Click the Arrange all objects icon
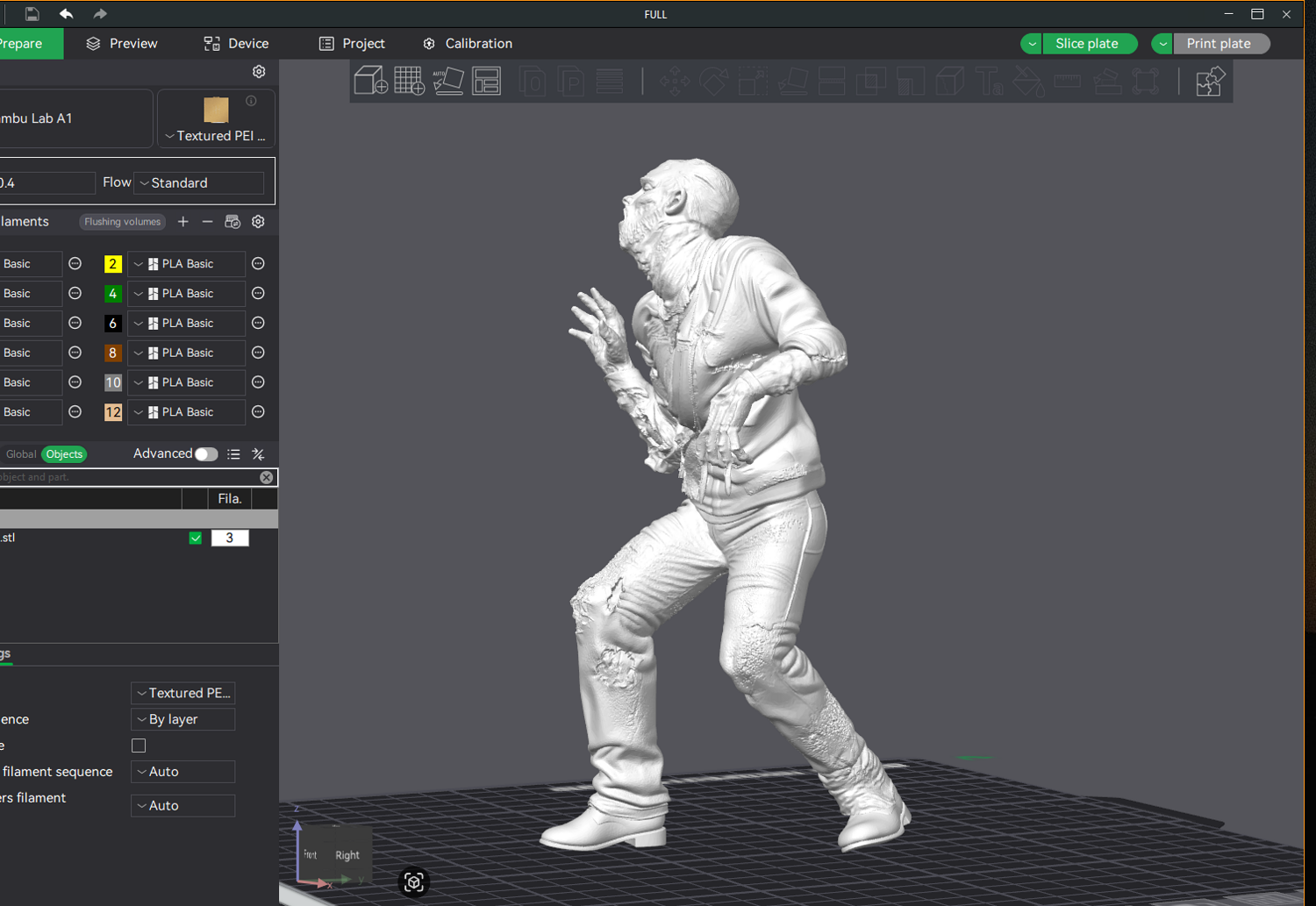 coord(487,82)
